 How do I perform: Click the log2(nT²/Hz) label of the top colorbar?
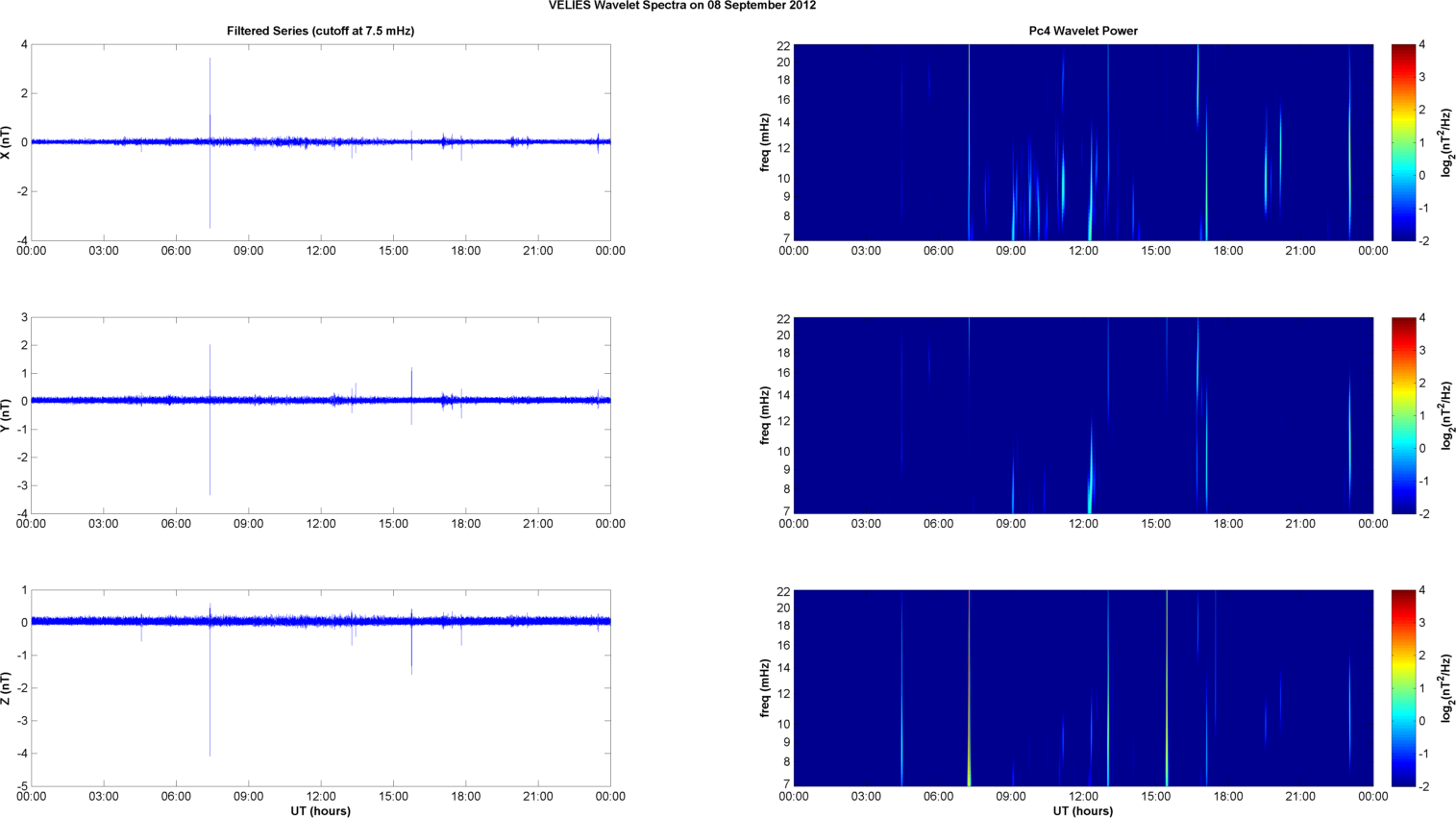pos(1445,142)
